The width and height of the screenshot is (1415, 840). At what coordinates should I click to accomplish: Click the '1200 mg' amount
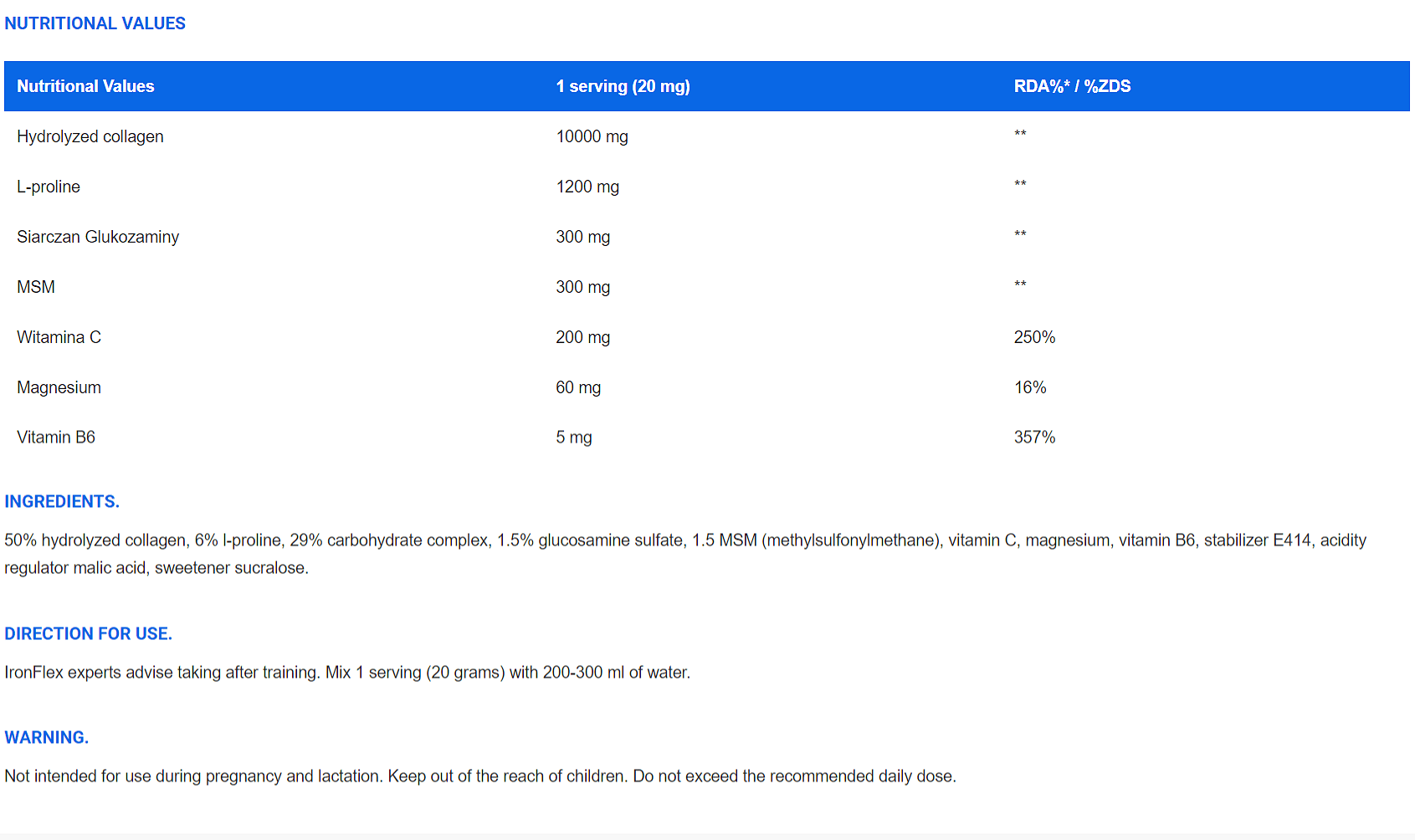pos(587,187)
